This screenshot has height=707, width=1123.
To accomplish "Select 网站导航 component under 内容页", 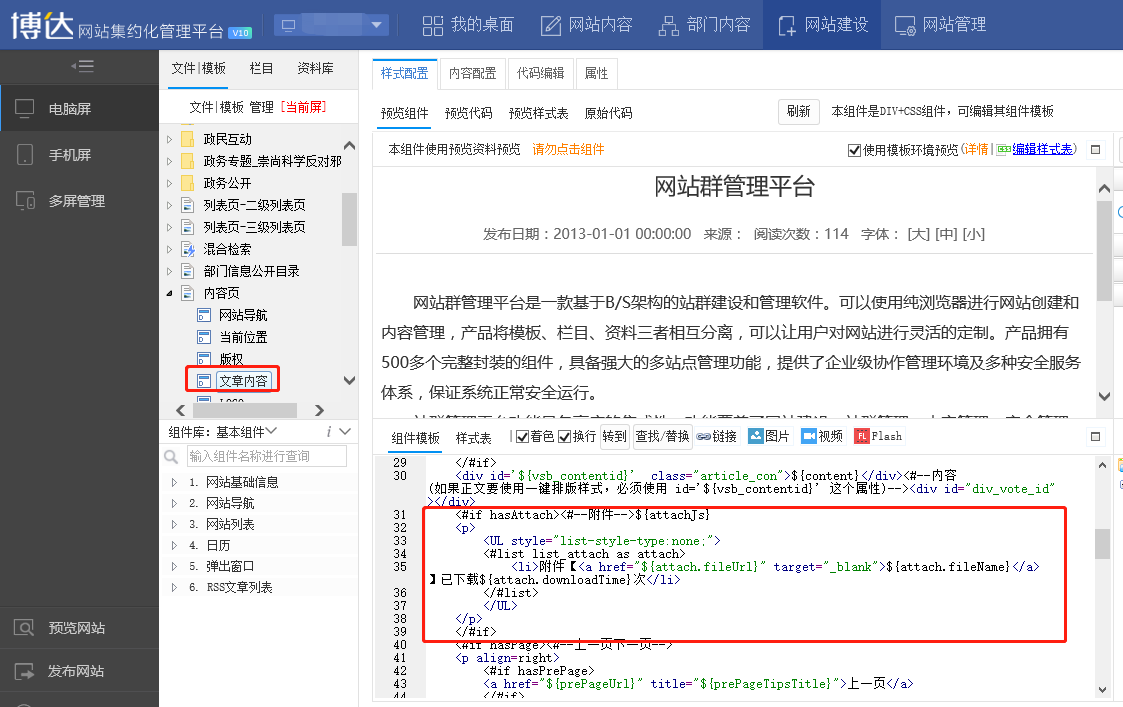I will point(243,315).
